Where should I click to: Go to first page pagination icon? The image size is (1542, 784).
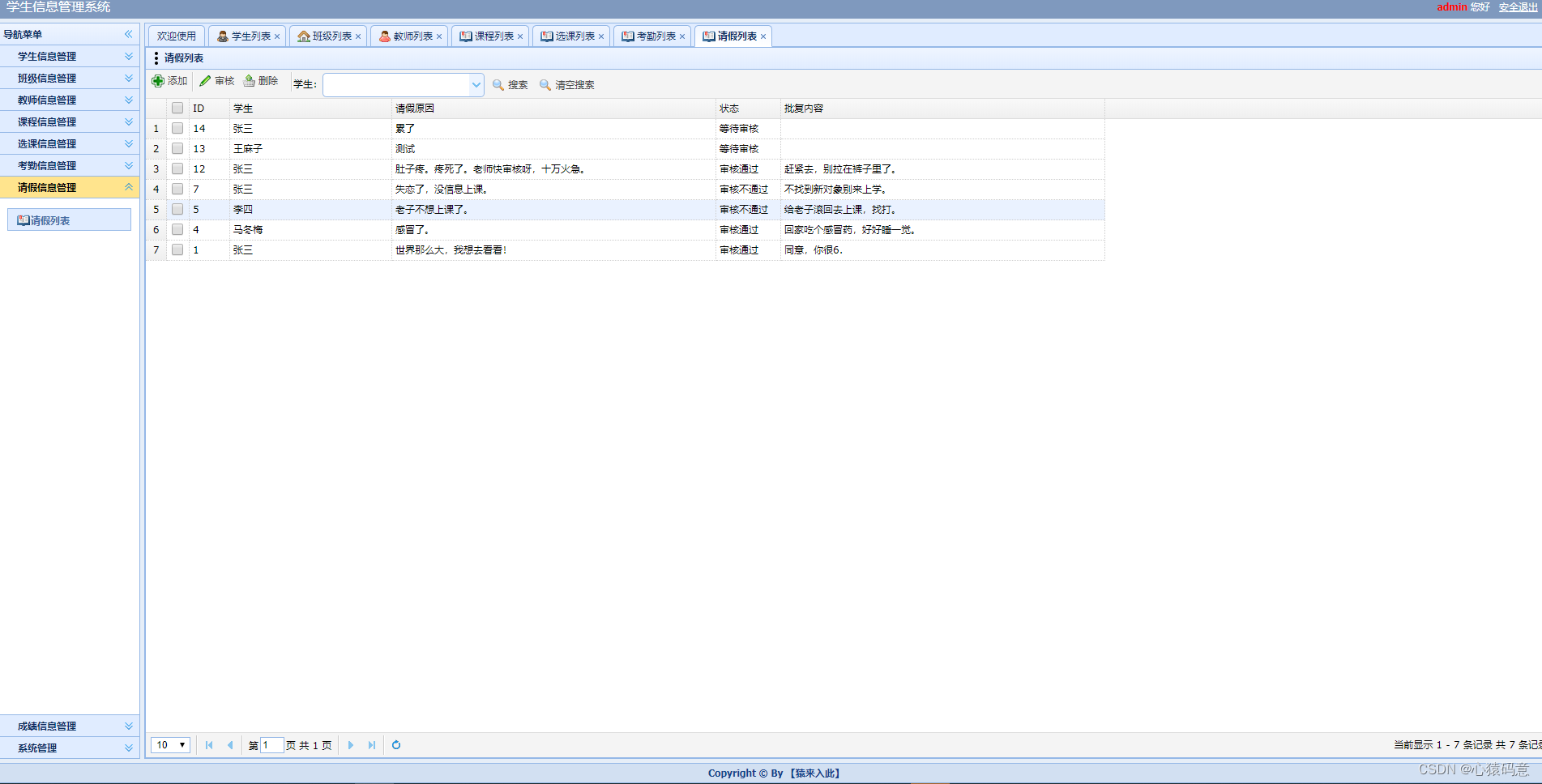[x=209, y=745]
